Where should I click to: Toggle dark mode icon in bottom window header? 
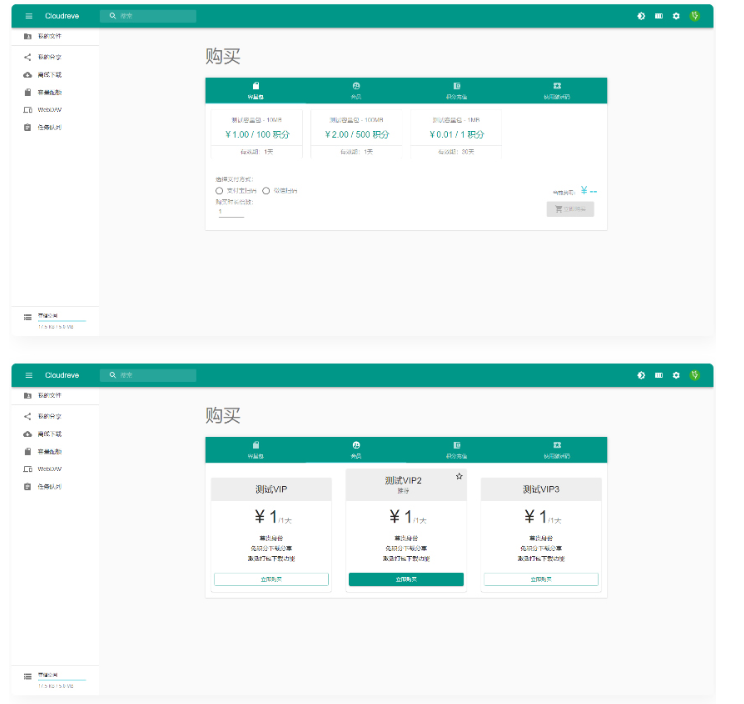point(641,375)
